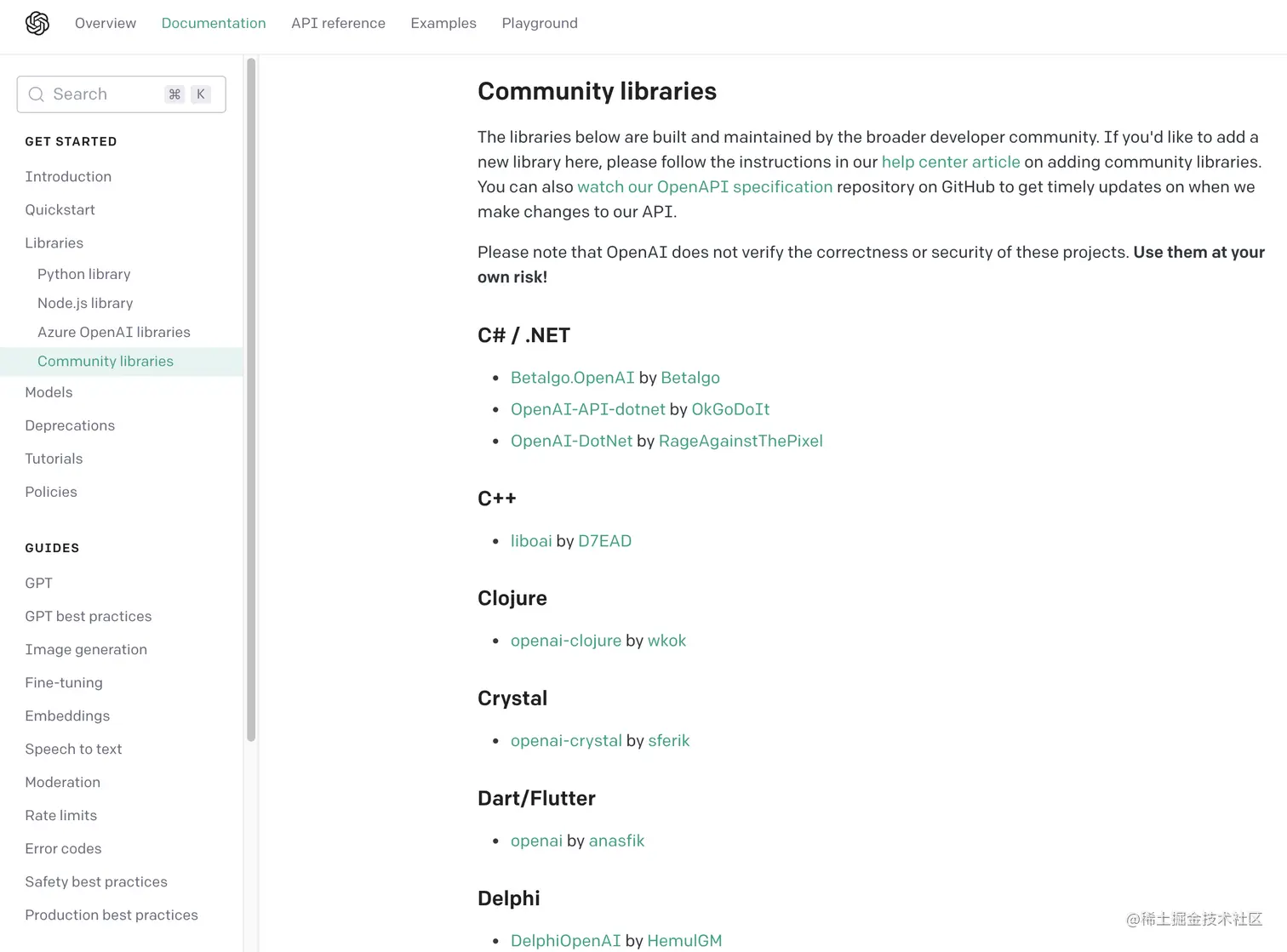Open the GPT guide
1287x952 pixels.
pos(38,583)
